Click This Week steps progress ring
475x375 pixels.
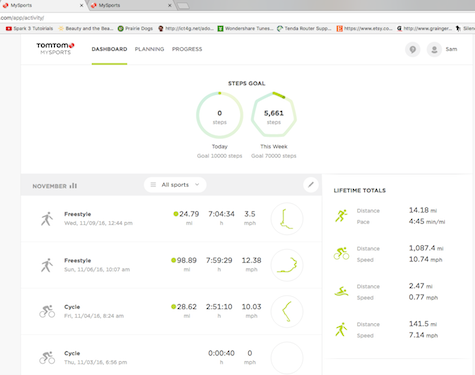[274, 115]
